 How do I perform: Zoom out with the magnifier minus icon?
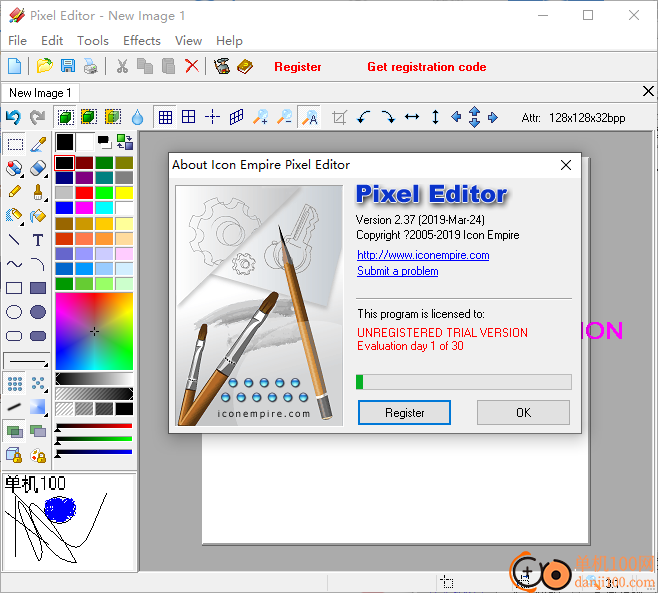(x=285, y=117)
